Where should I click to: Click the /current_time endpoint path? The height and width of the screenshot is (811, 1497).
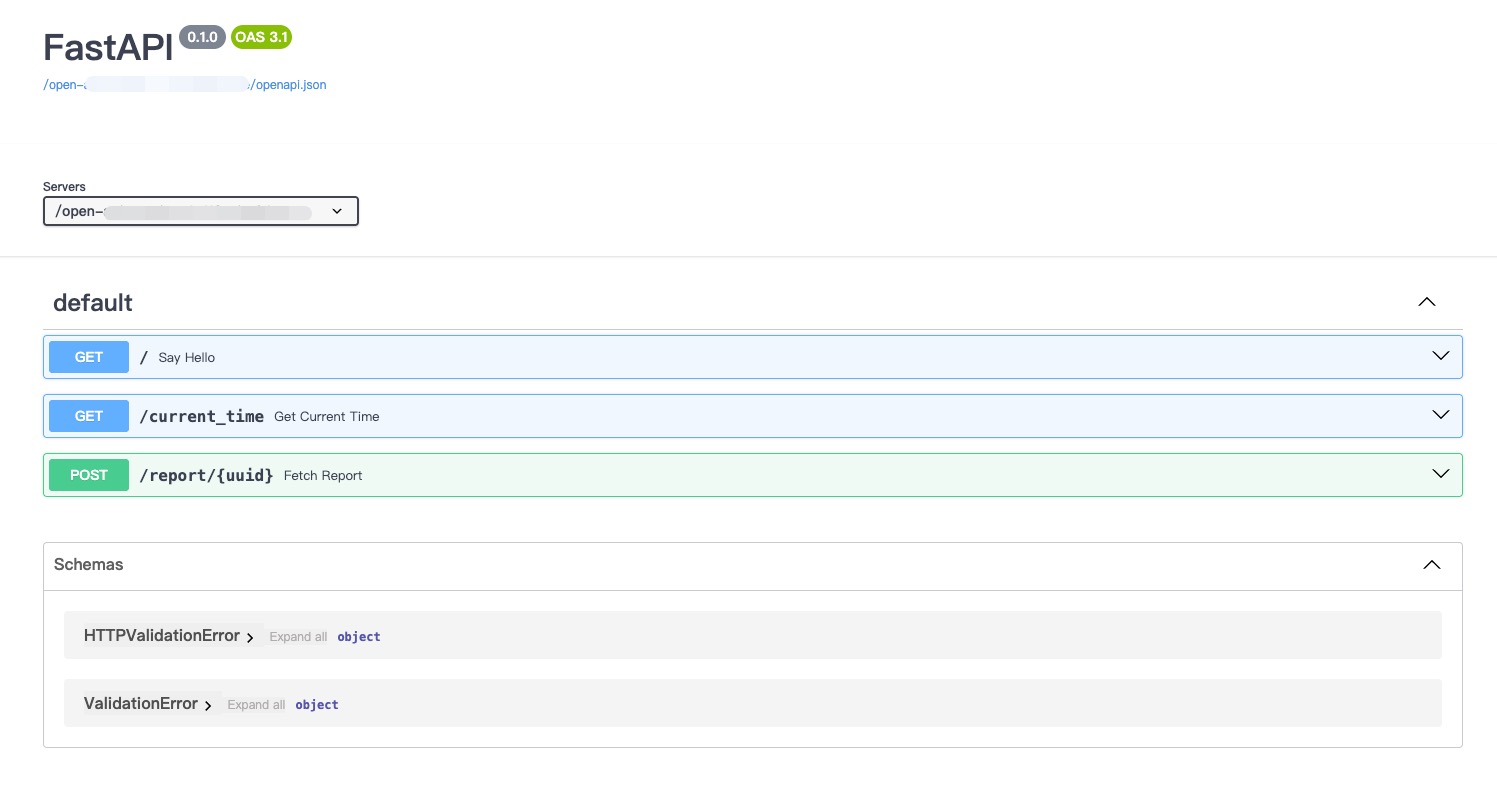coord(202,416)
